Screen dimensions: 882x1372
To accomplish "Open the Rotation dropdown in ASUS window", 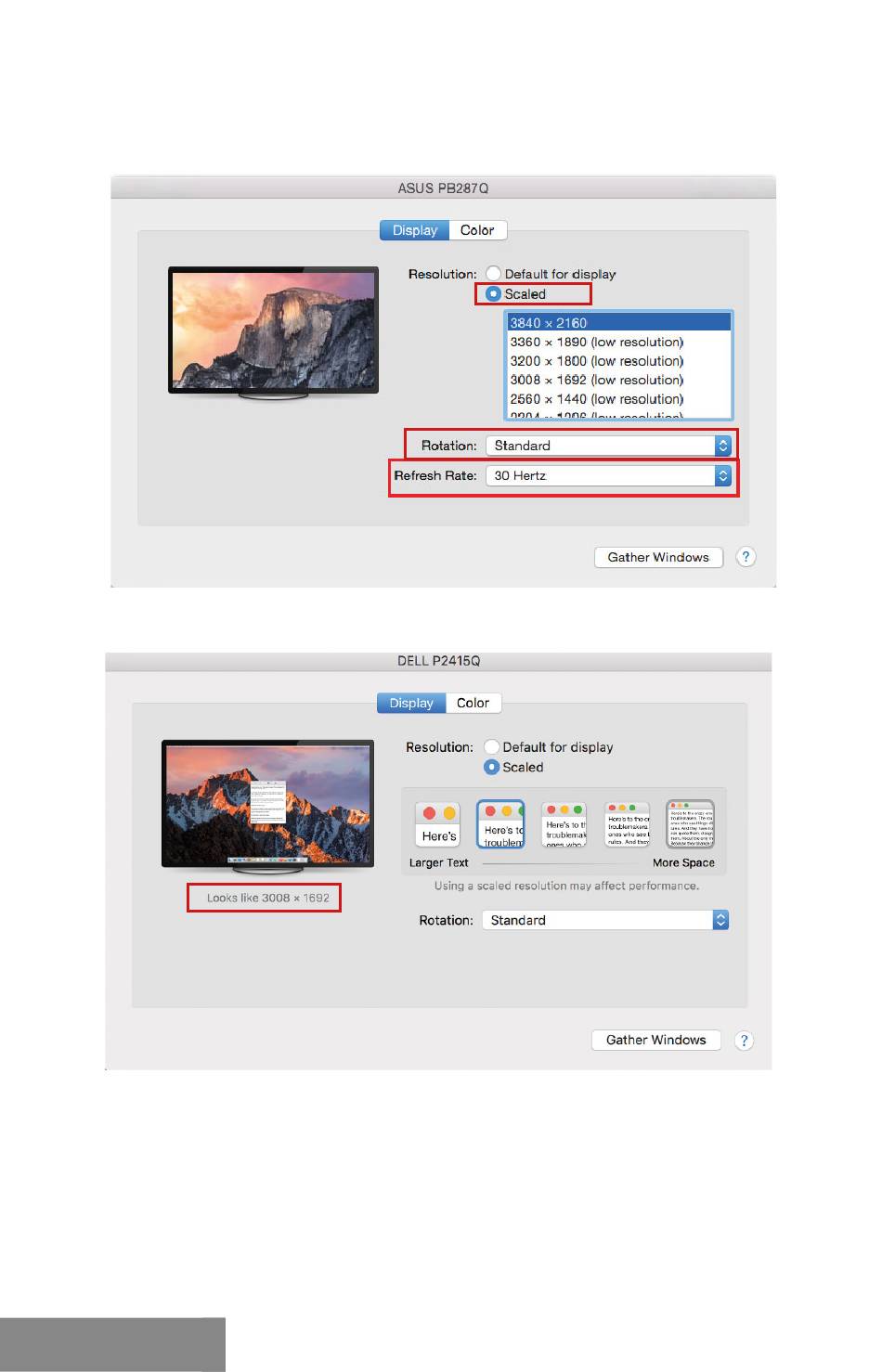I will [608, 446].
